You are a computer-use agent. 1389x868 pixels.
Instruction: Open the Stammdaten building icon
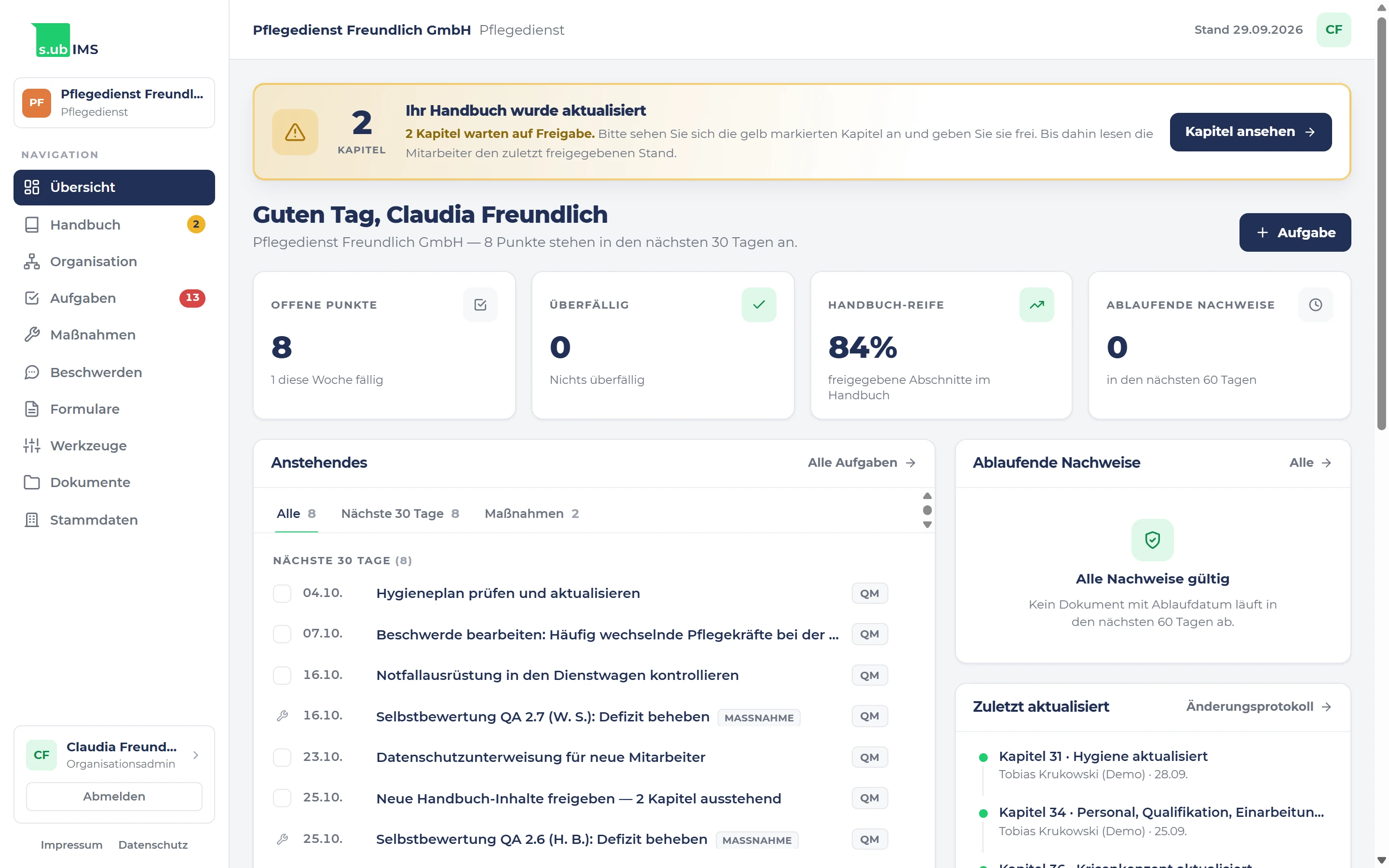pyautogui.click(x=31, y=519)
